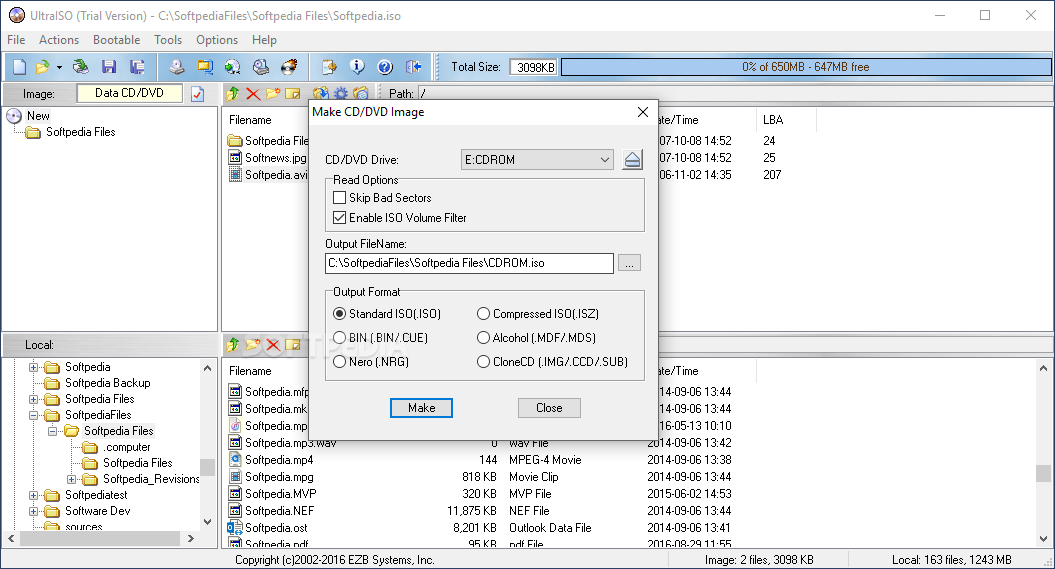The width and height of the screenshot is (1055, 569).
Task: Select Softpedia.mp4 in the local file list
Action: tap(279, 460)
